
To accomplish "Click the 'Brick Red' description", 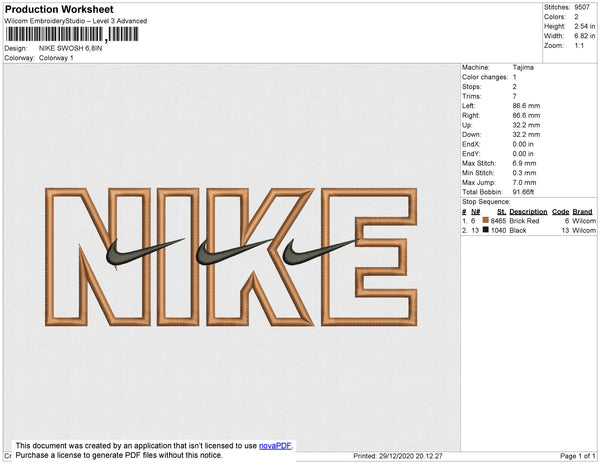I will pos(524,221).
